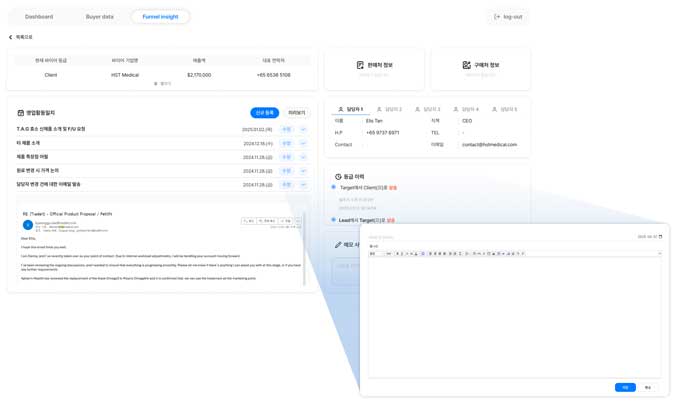Edit the T.A.G activity log entry
676x403 pixels.
[287, 129]
